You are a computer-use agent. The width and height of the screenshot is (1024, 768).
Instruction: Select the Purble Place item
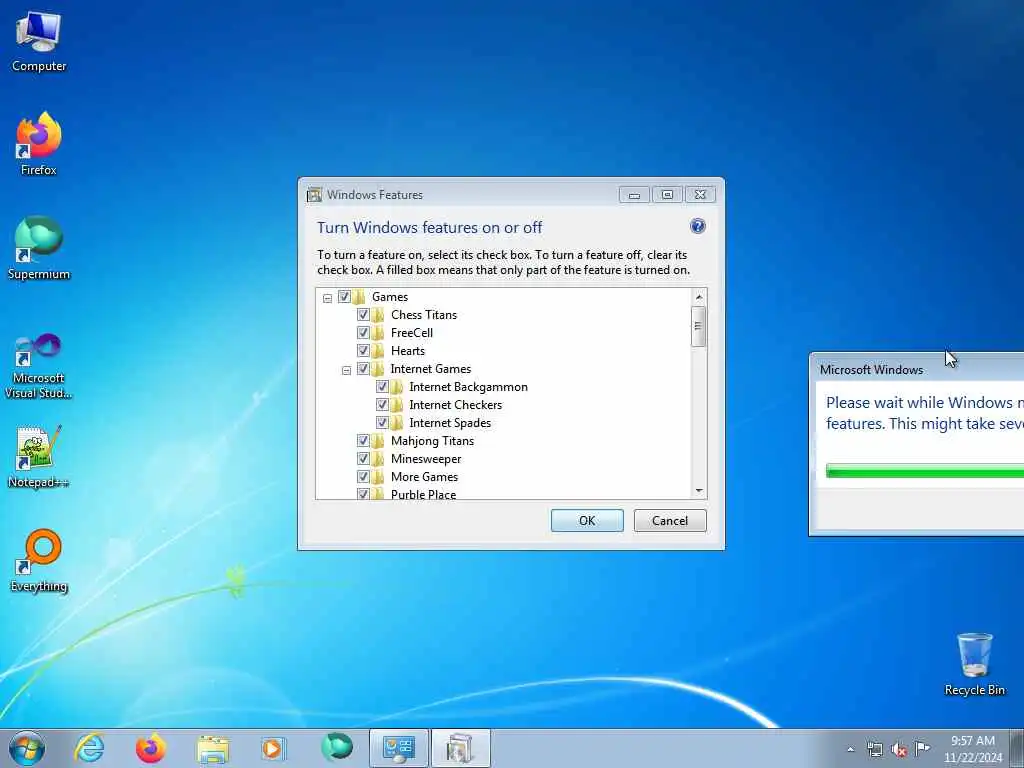pos(423,494)
